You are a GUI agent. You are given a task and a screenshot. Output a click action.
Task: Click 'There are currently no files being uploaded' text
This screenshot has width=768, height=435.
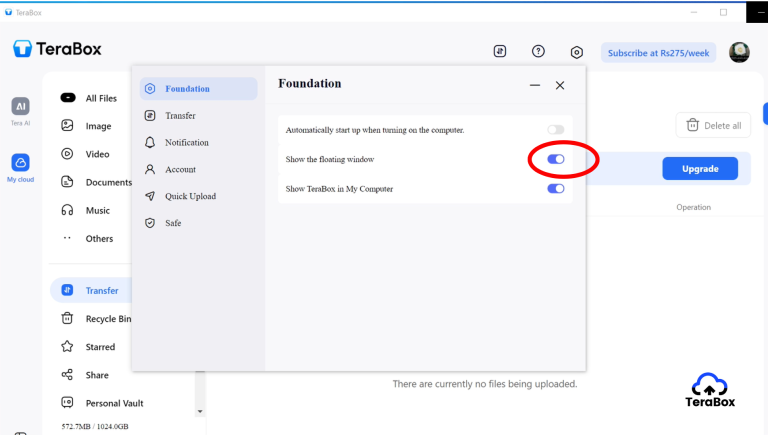(485, 384)
